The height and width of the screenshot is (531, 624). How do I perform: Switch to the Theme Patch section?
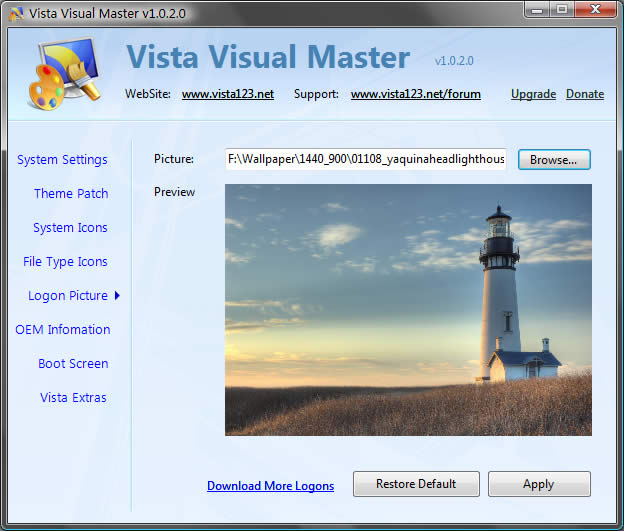[x=71, y=194]
